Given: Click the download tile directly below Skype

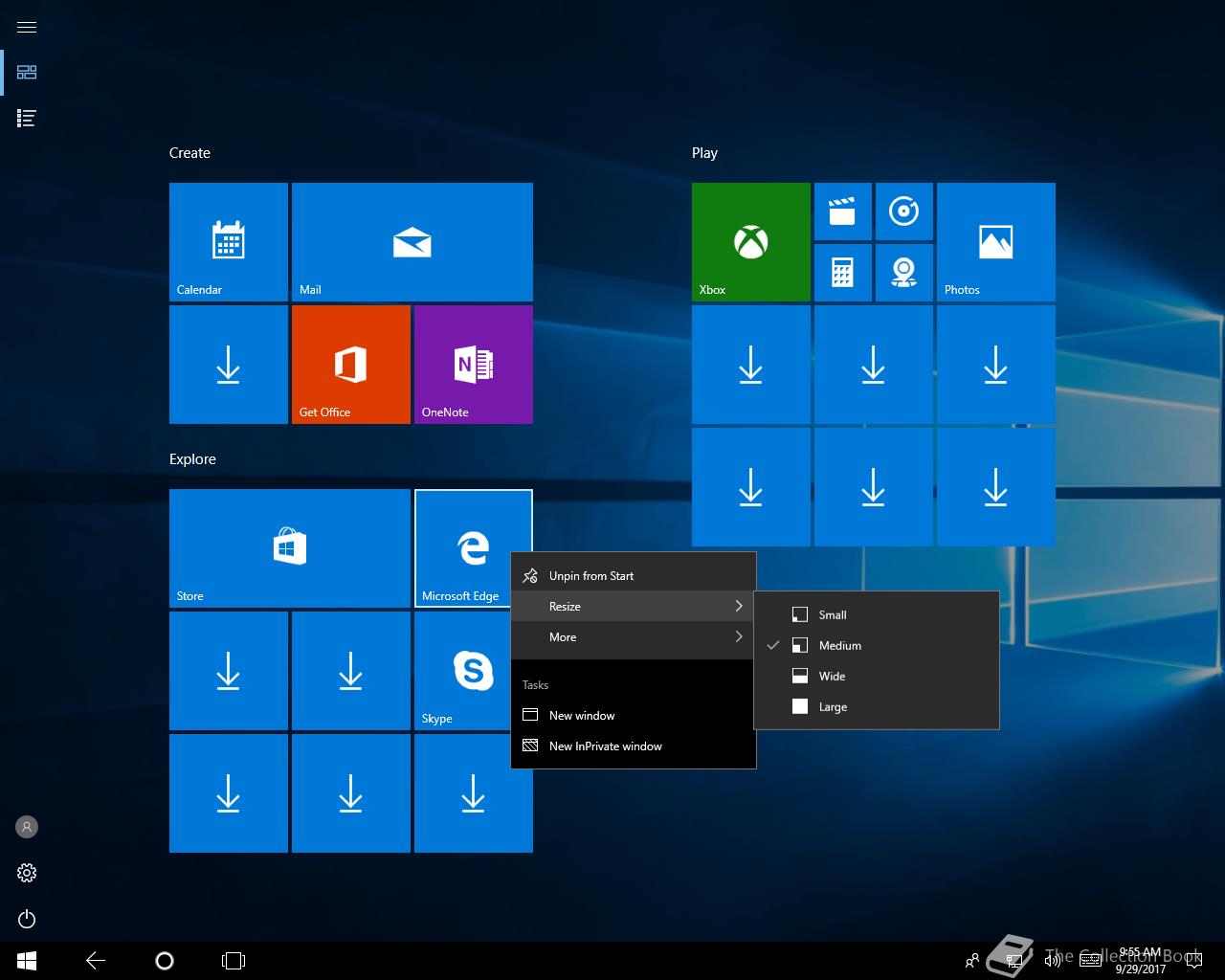Looking at the screenshot, I should click(x=474, y=793).
